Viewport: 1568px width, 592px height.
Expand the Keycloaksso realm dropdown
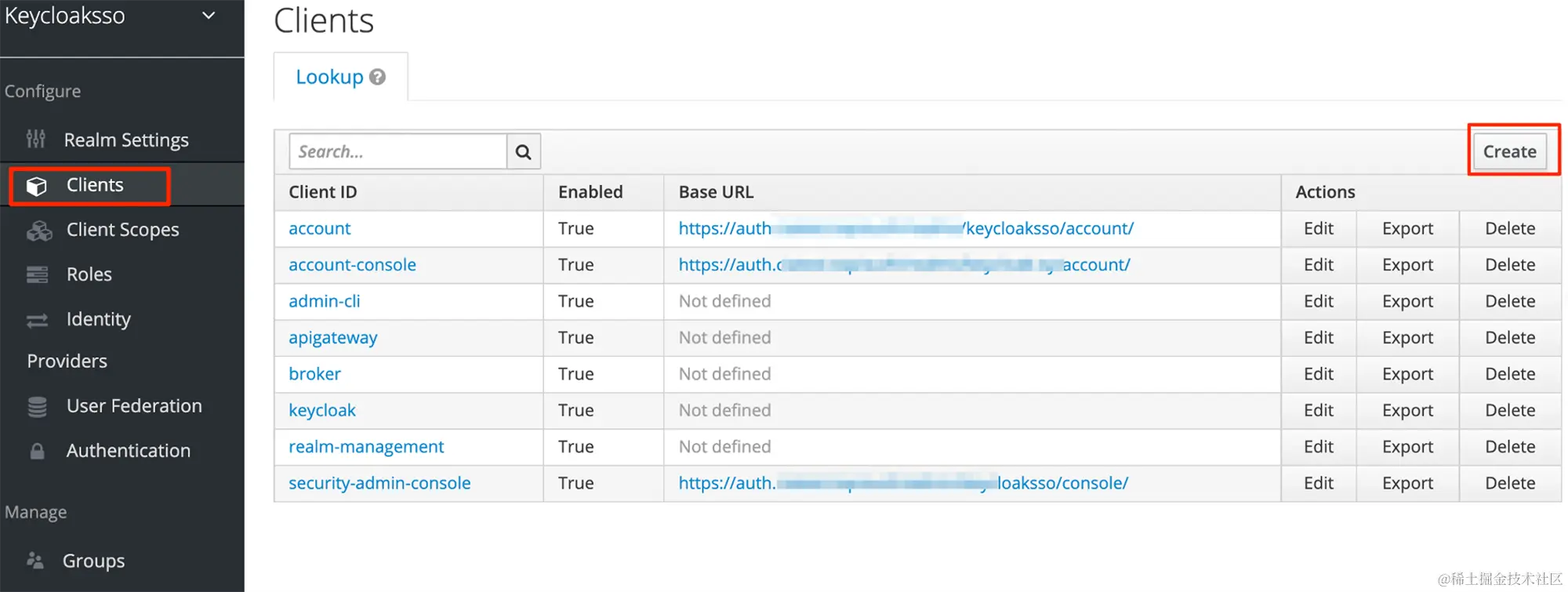[x=209, y=16]
